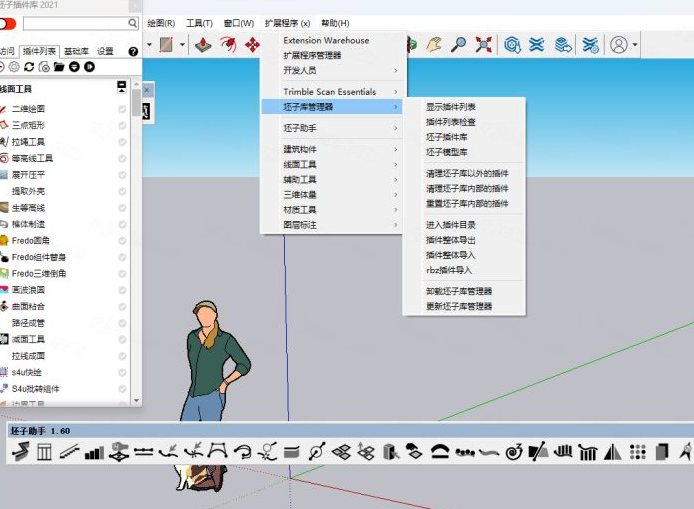
Task: Select the Zoom magnifier tool
Action: (459, 45)
